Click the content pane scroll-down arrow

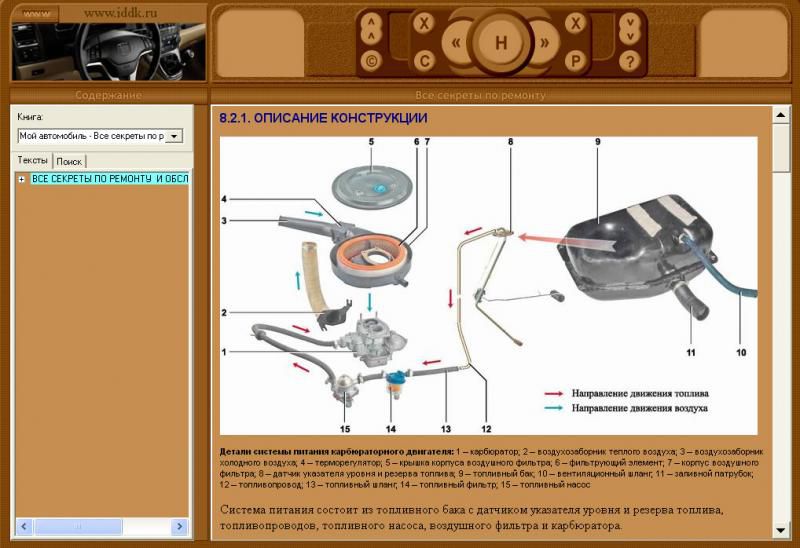point(781,529)
